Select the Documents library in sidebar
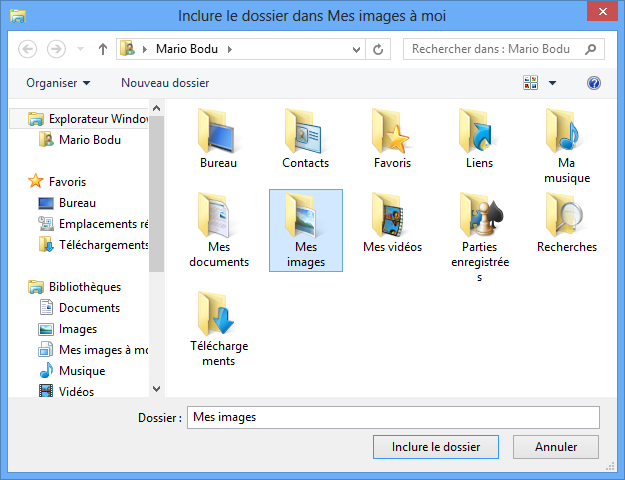Screen dimensions: 625x480 click(79, 308)
